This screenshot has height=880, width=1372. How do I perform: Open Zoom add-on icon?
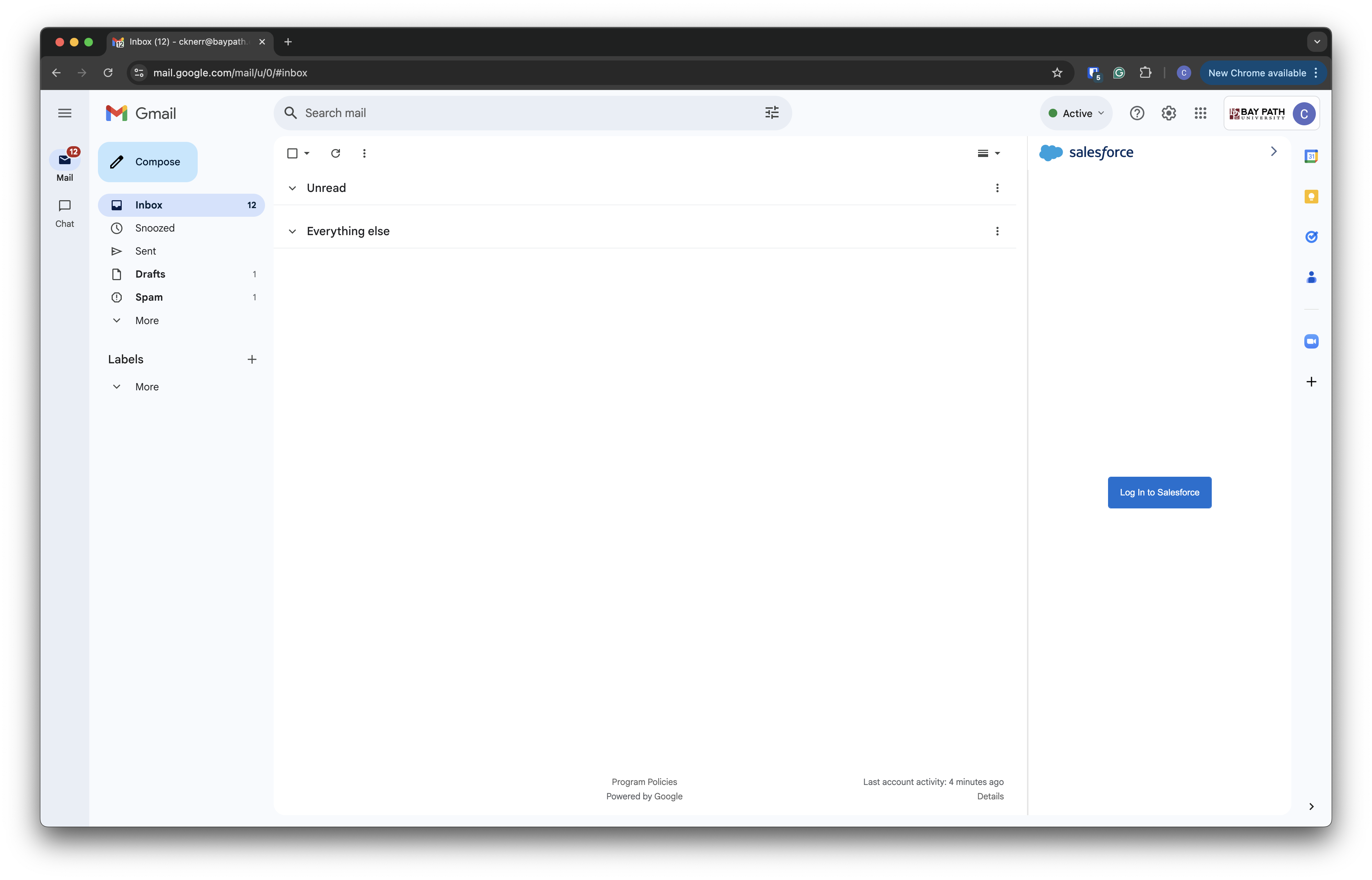[x=1311, y=341]
